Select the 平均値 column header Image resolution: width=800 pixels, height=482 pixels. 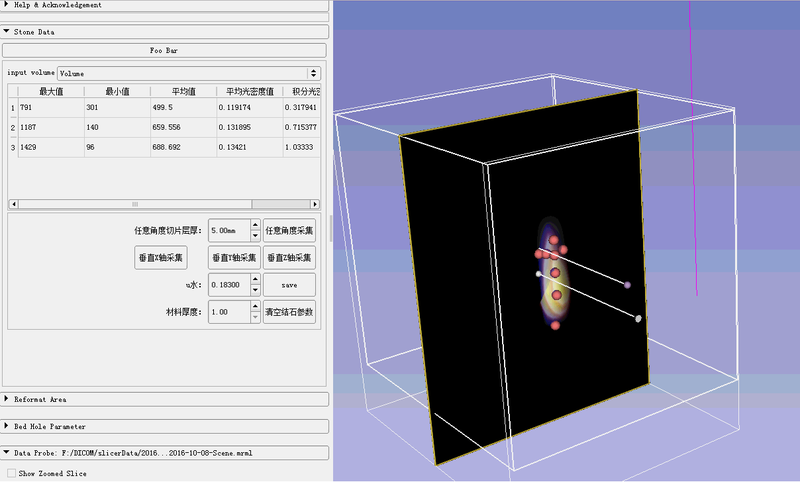point(183,91)
